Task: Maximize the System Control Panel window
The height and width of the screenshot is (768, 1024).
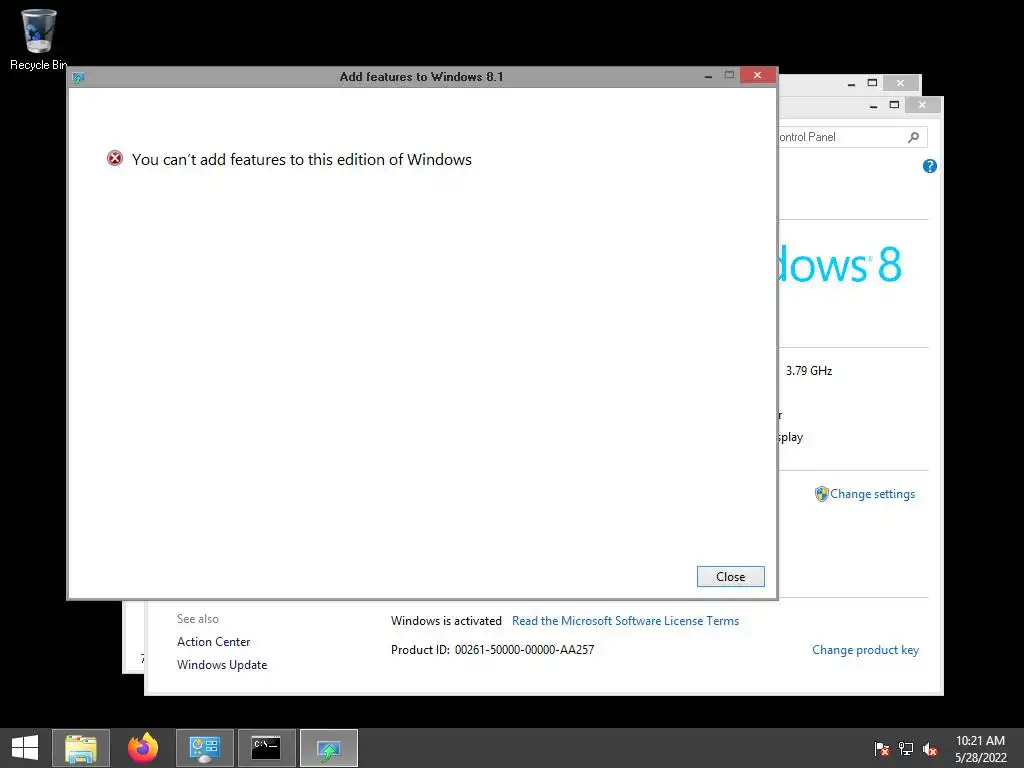Action: tap(895, 105)
